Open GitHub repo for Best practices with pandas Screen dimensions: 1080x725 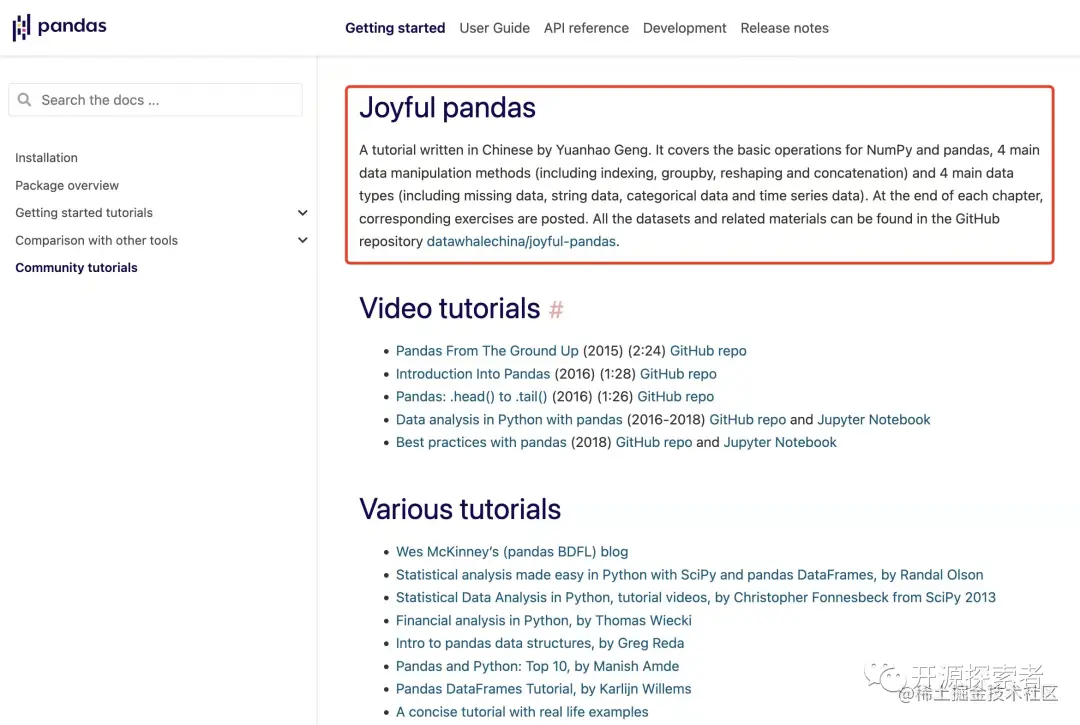654,442
